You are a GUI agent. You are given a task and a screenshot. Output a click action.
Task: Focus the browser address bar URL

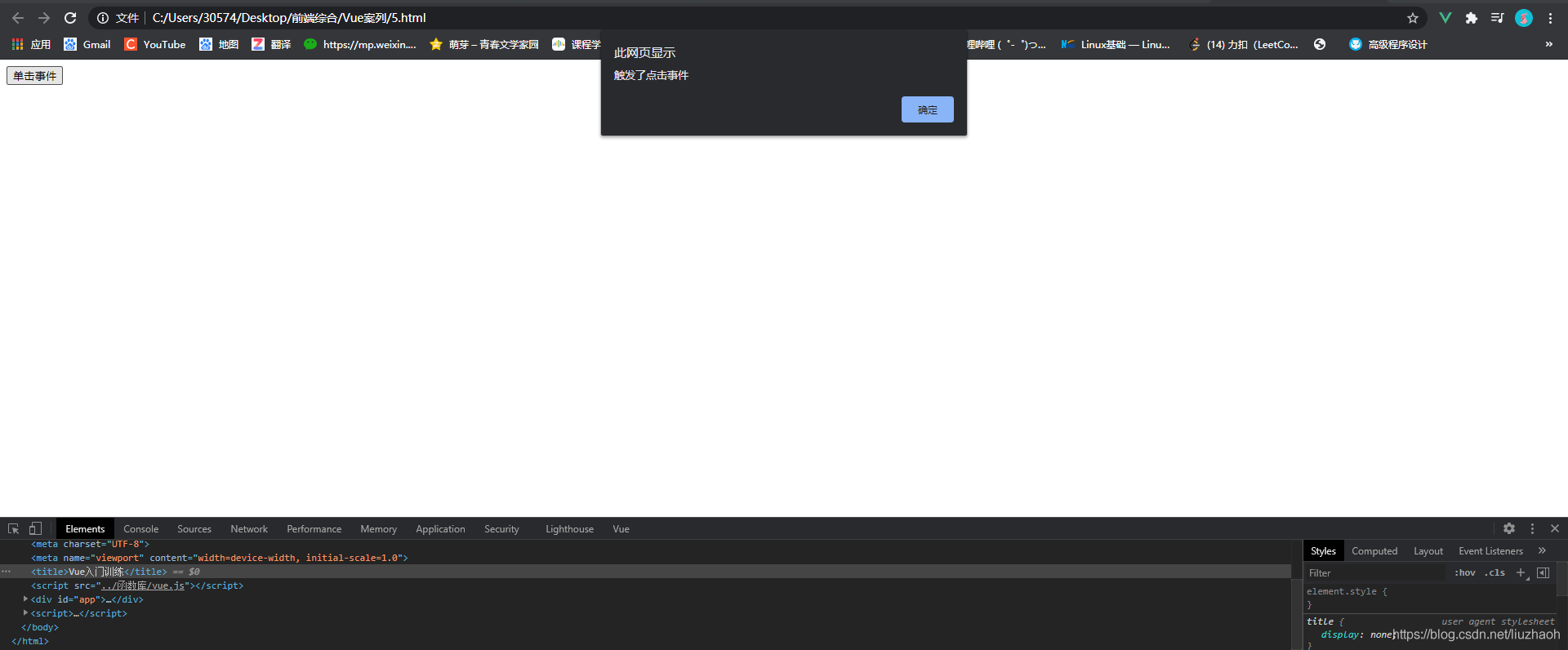[x=289, y=18]
